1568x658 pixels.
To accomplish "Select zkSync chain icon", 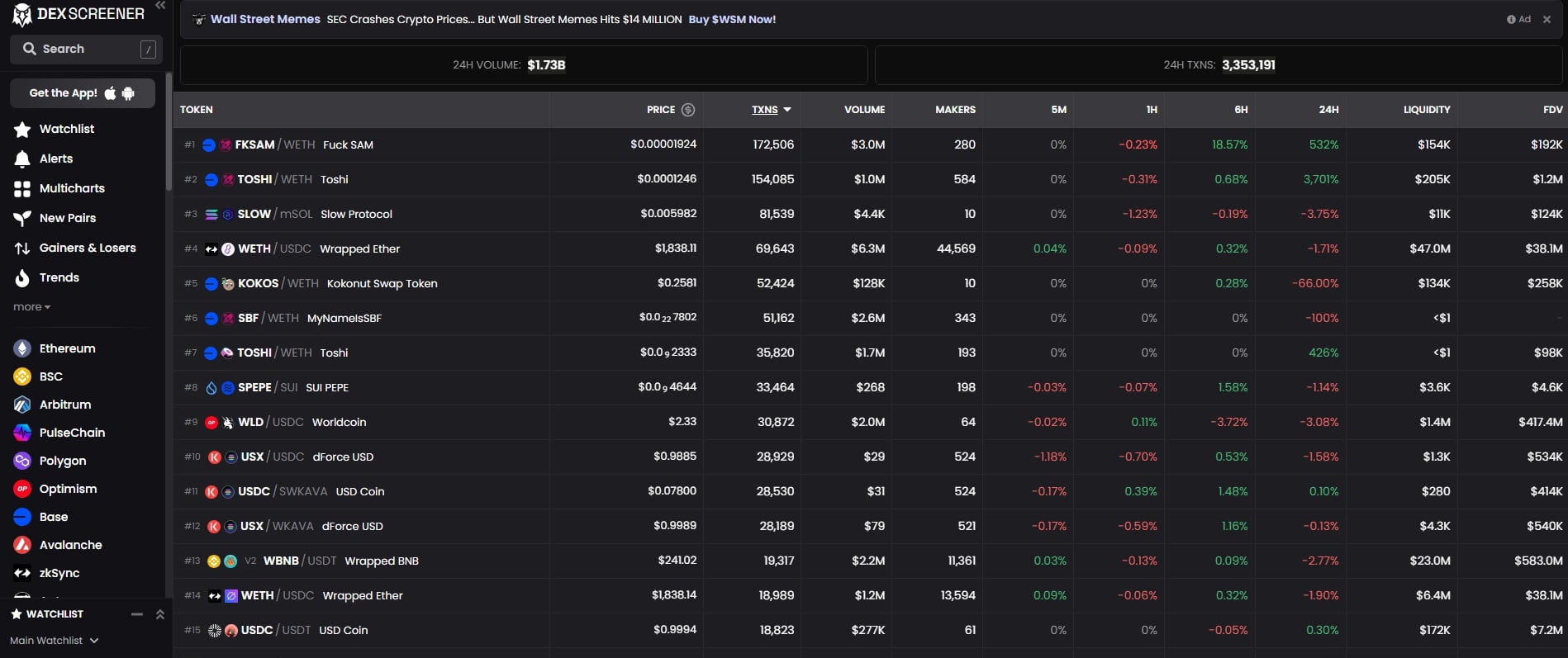I will point(22,573).
